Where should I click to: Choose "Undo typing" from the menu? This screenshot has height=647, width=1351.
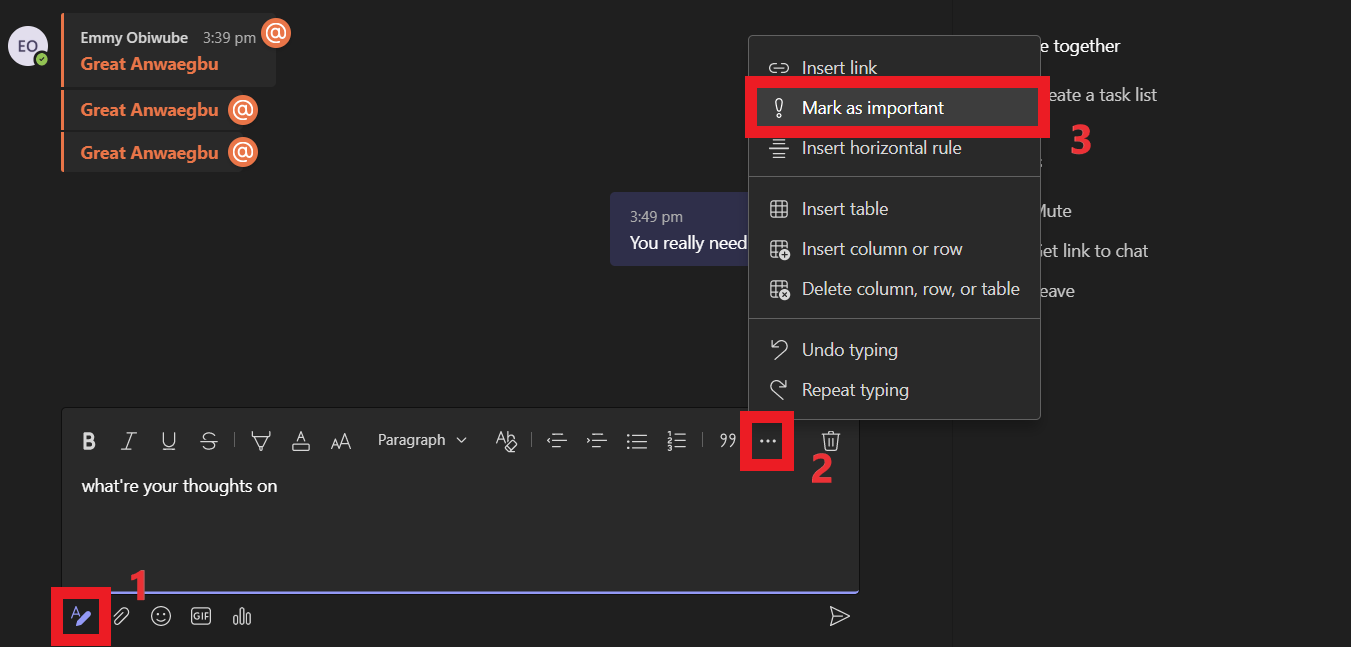[x=849, y=349]
